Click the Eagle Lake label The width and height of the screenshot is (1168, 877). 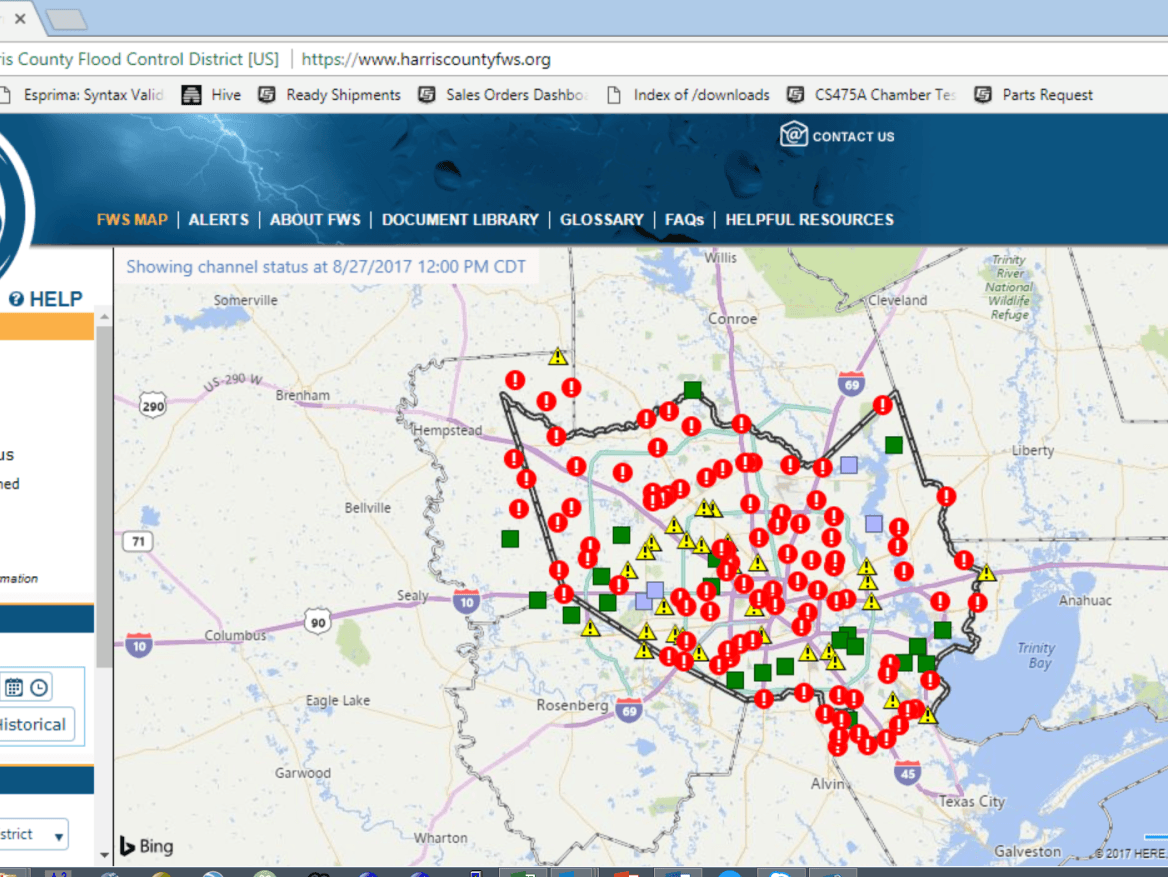click(337, 700)
